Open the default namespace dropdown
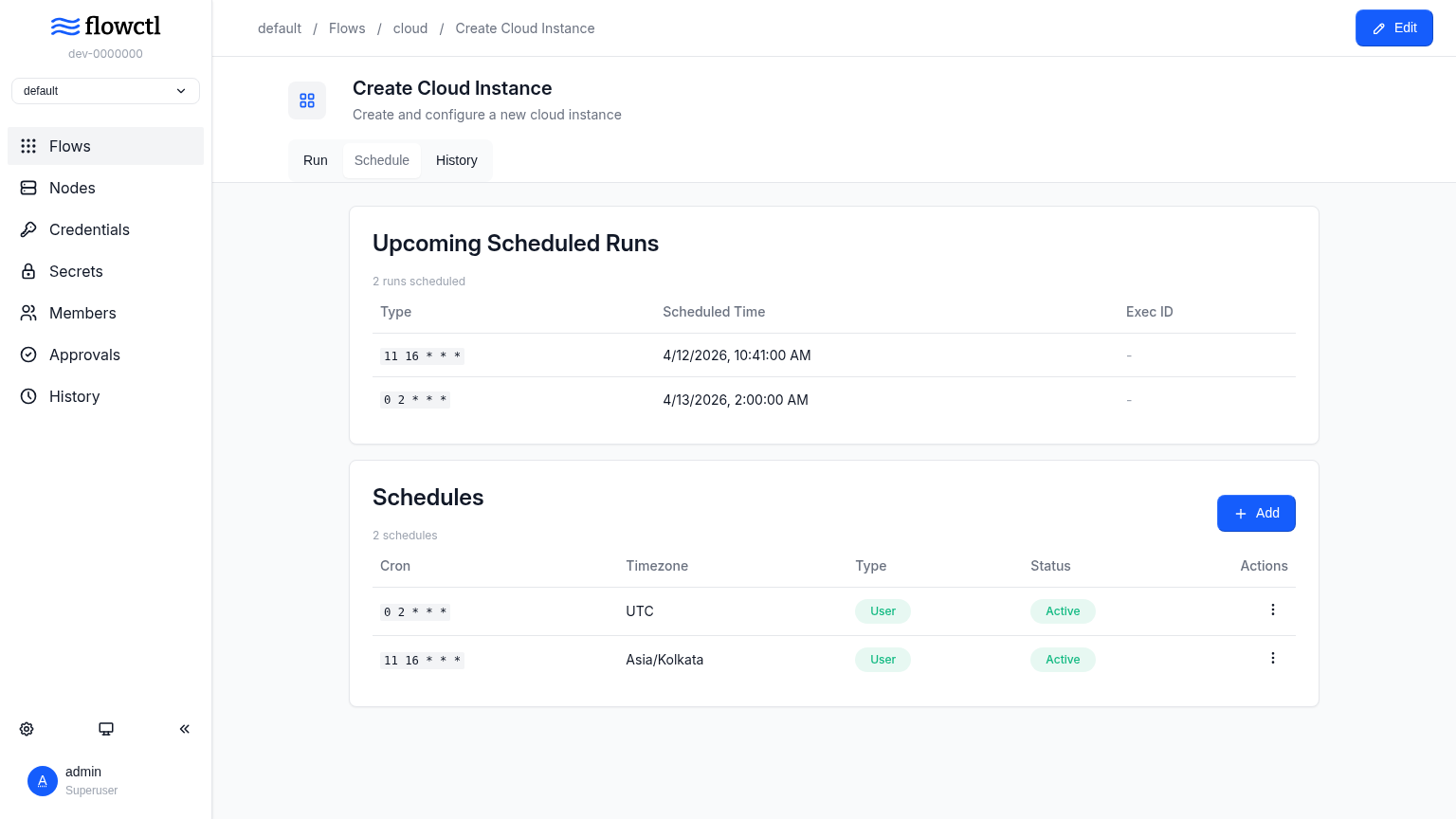 (x=105, y=91)
